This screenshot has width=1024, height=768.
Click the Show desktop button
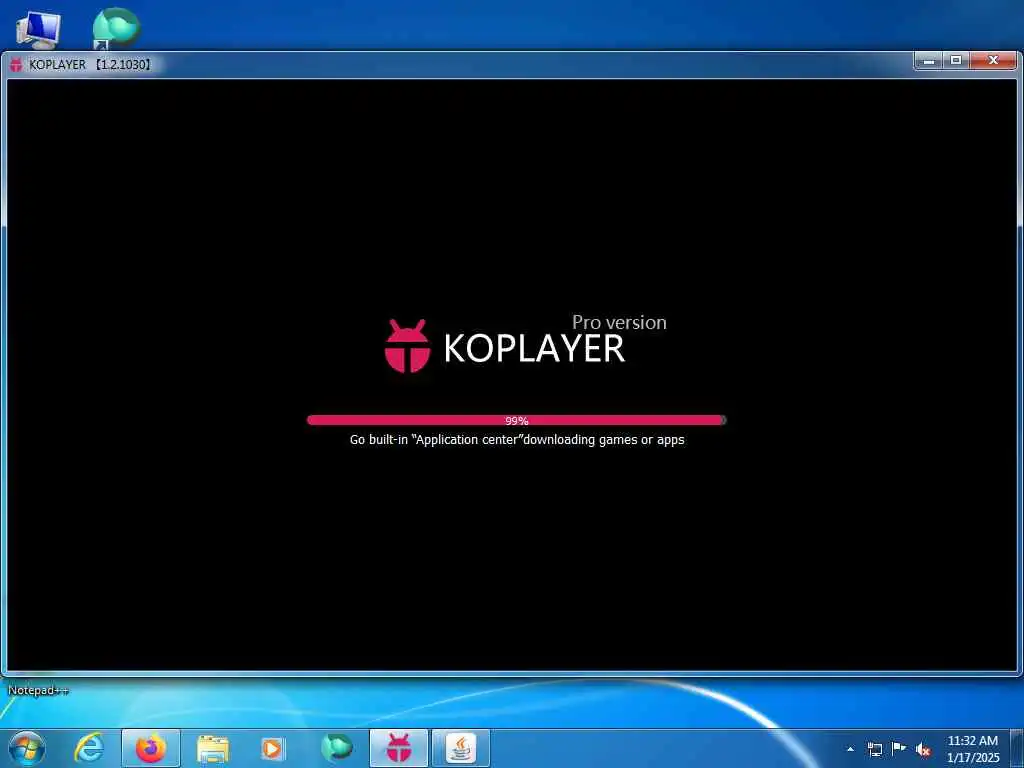point(1017,748)
